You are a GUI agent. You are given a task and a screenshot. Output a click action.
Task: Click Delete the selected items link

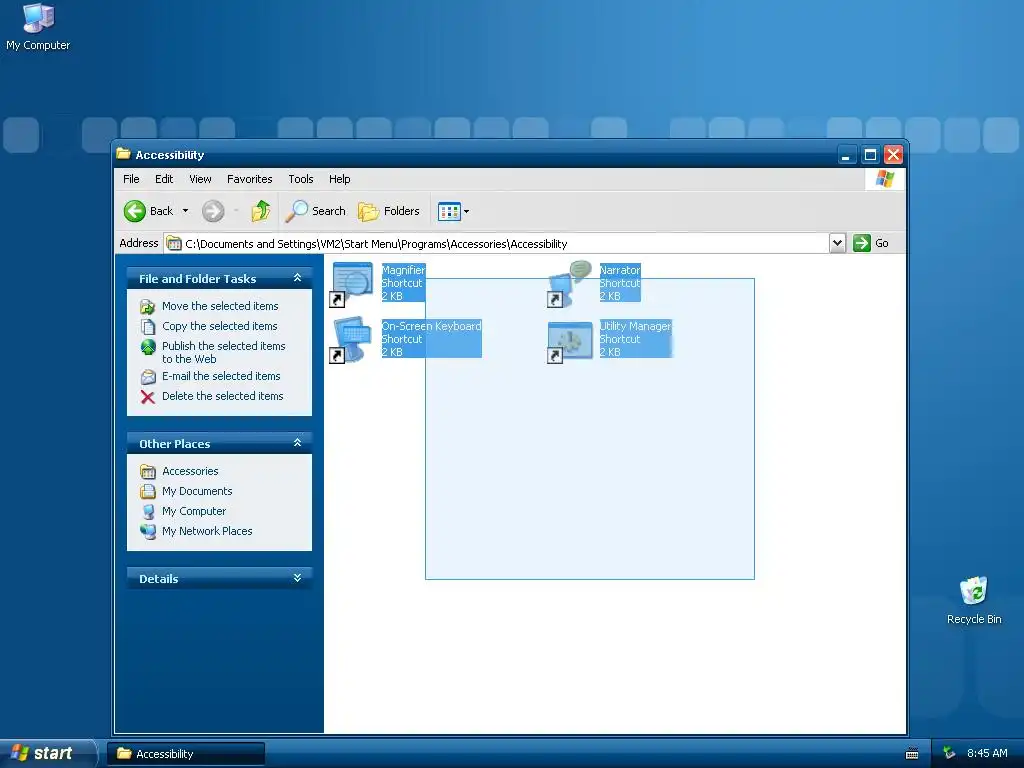point(223,396)
